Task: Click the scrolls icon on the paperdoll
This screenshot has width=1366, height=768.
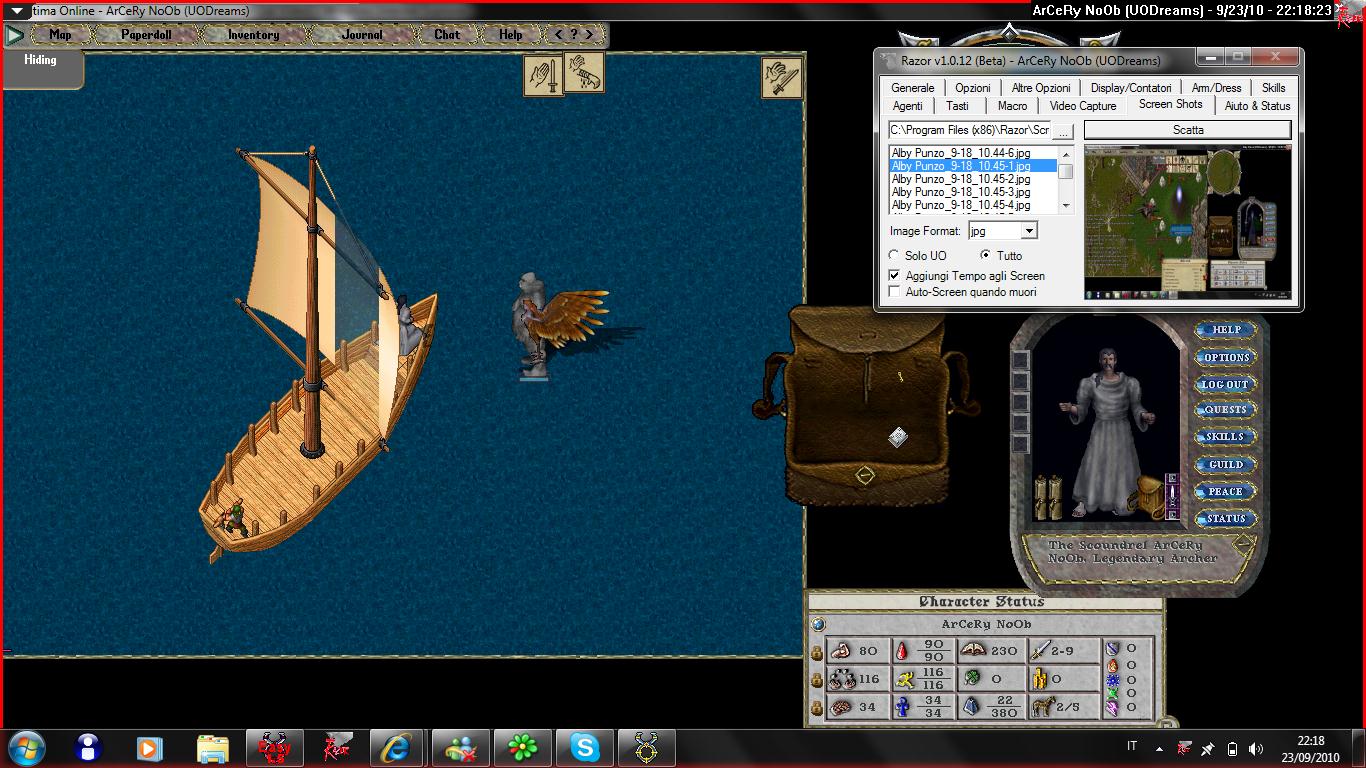Action: coord(1047,497)
